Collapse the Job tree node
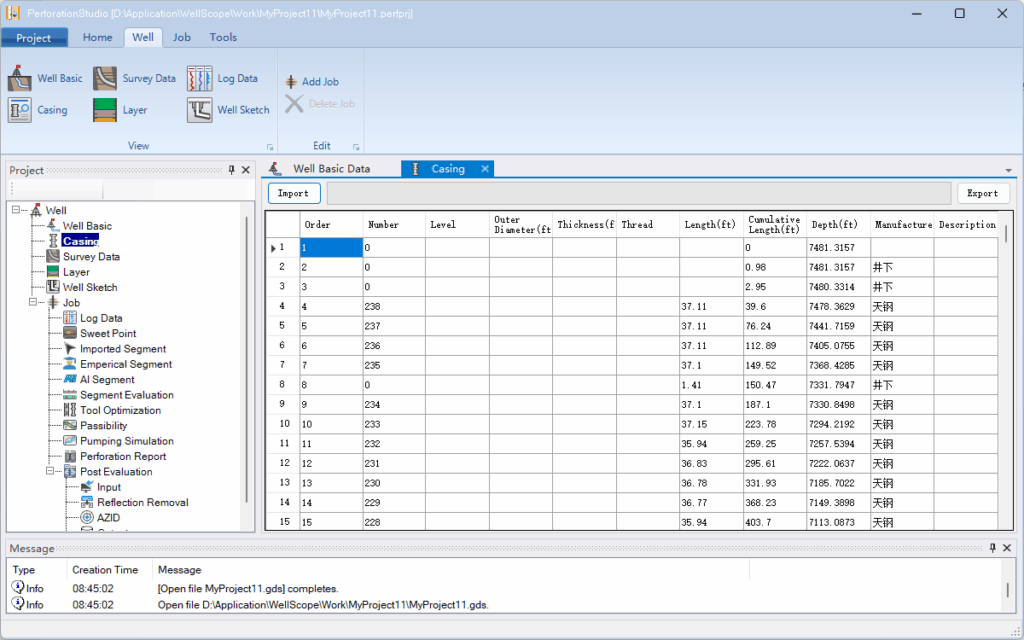 (34, 302)
